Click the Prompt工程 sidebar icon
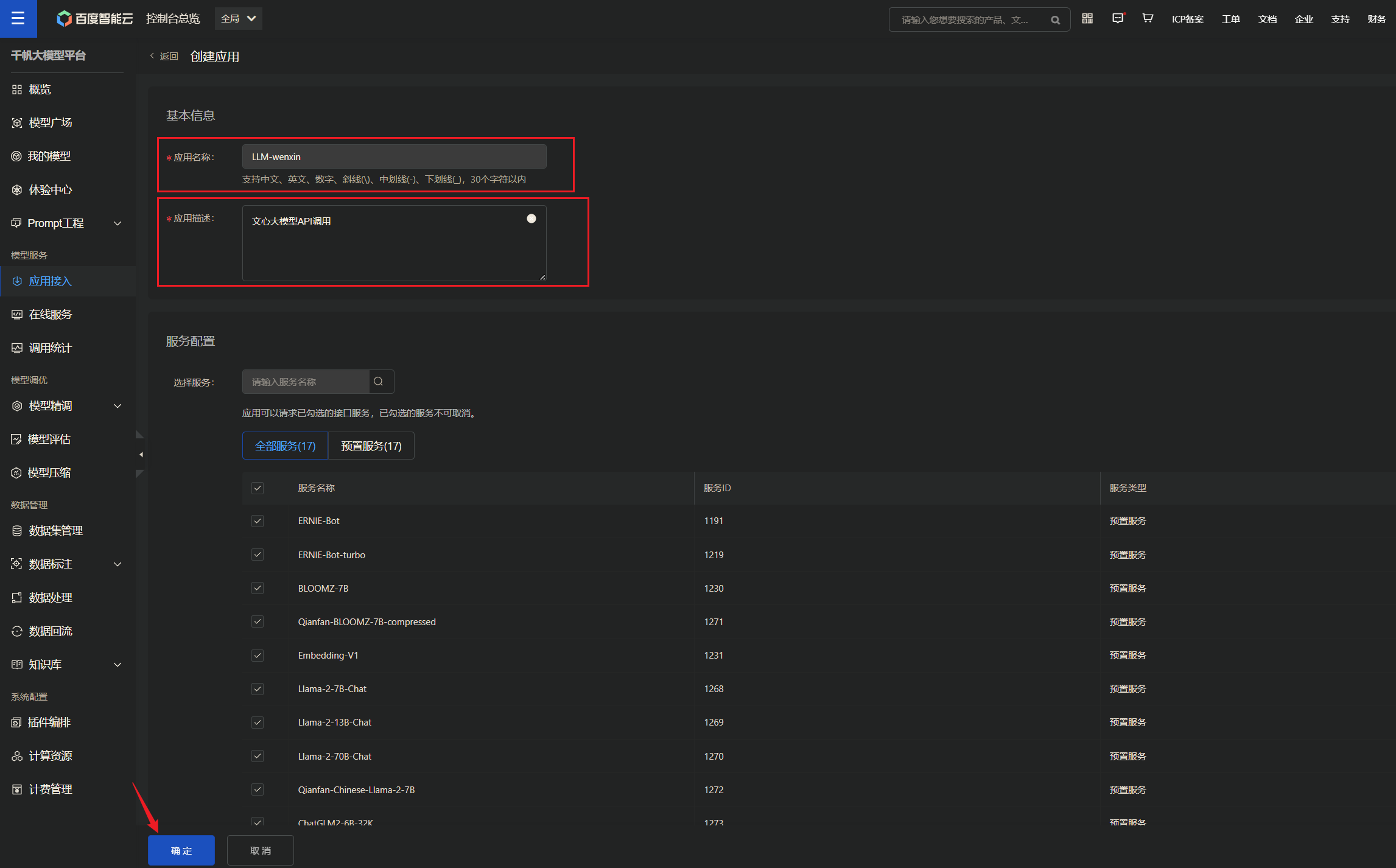 click(x=16, y=223)
